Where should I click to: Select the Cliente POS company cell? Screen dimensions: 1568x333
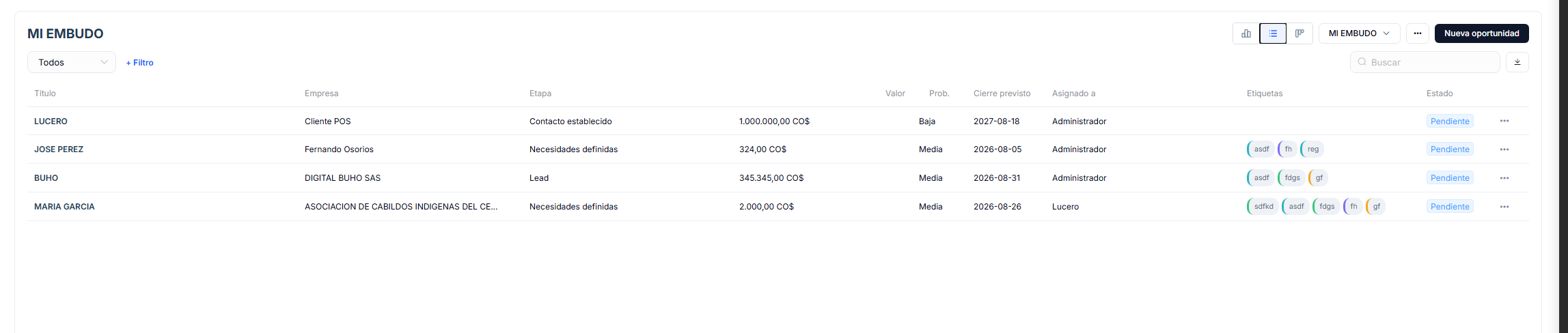pyautogui.click(x=328, y=121)
